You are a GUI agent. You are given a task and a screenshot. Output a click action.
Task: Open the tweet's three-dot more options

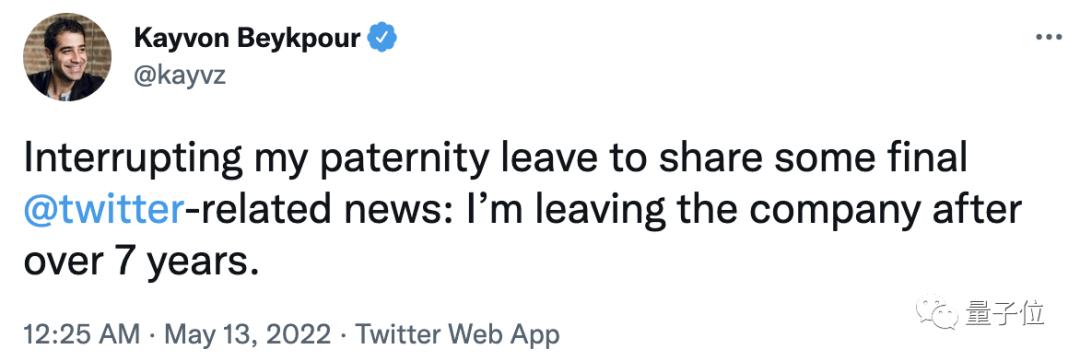click(1048, 37)
